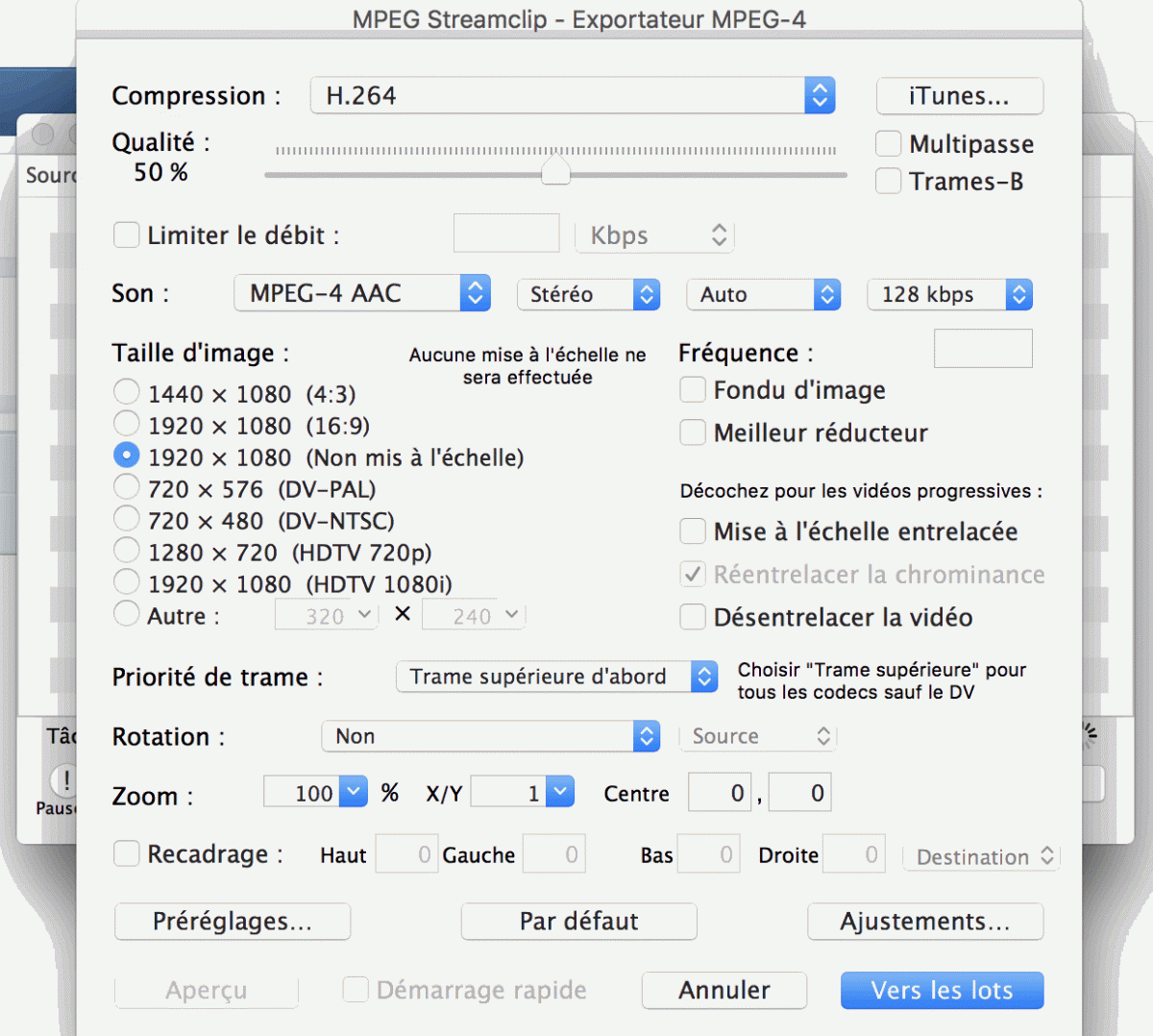The width and height of the screenshot is (1153, 1036).
Task: Check Désentrelacer la vidéo
Action: tap(693, 617)
